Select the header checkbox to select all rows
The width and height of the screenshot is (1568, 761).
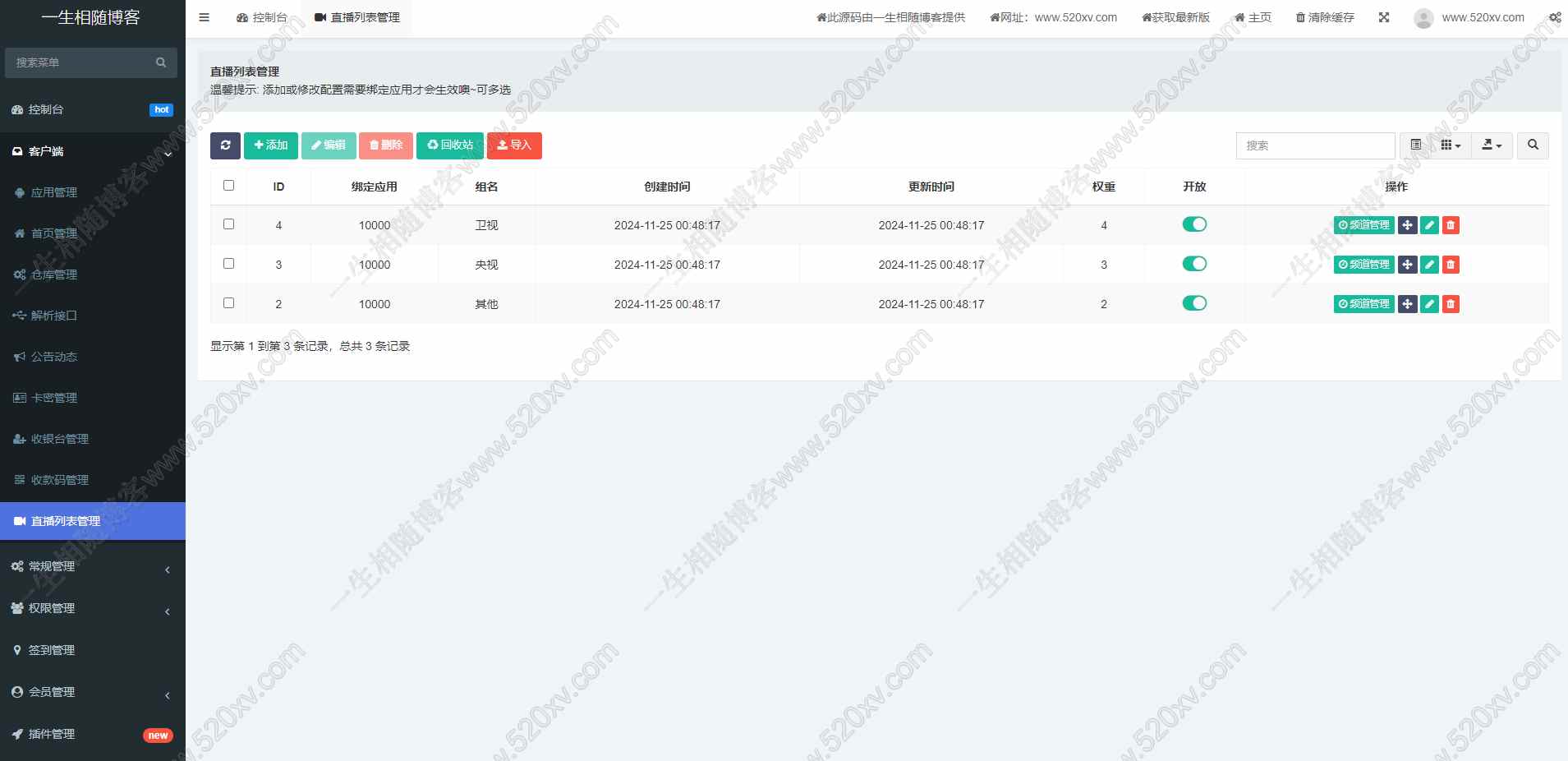click(x=228, y=186)
